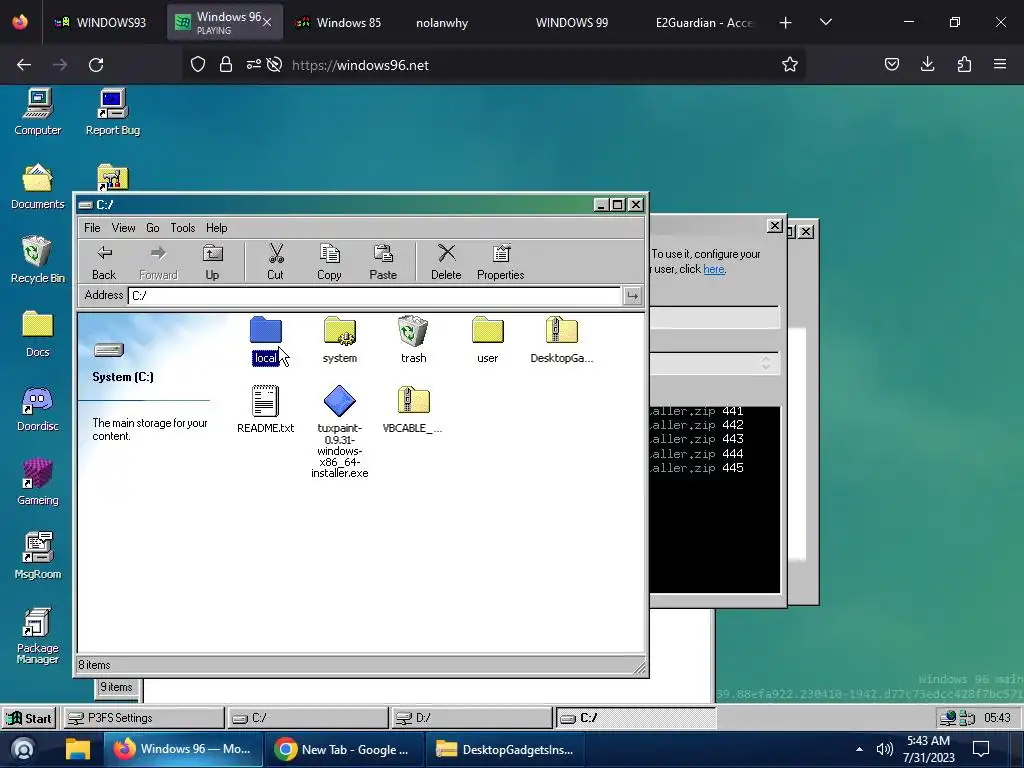Open the Windows volume control

884,750
